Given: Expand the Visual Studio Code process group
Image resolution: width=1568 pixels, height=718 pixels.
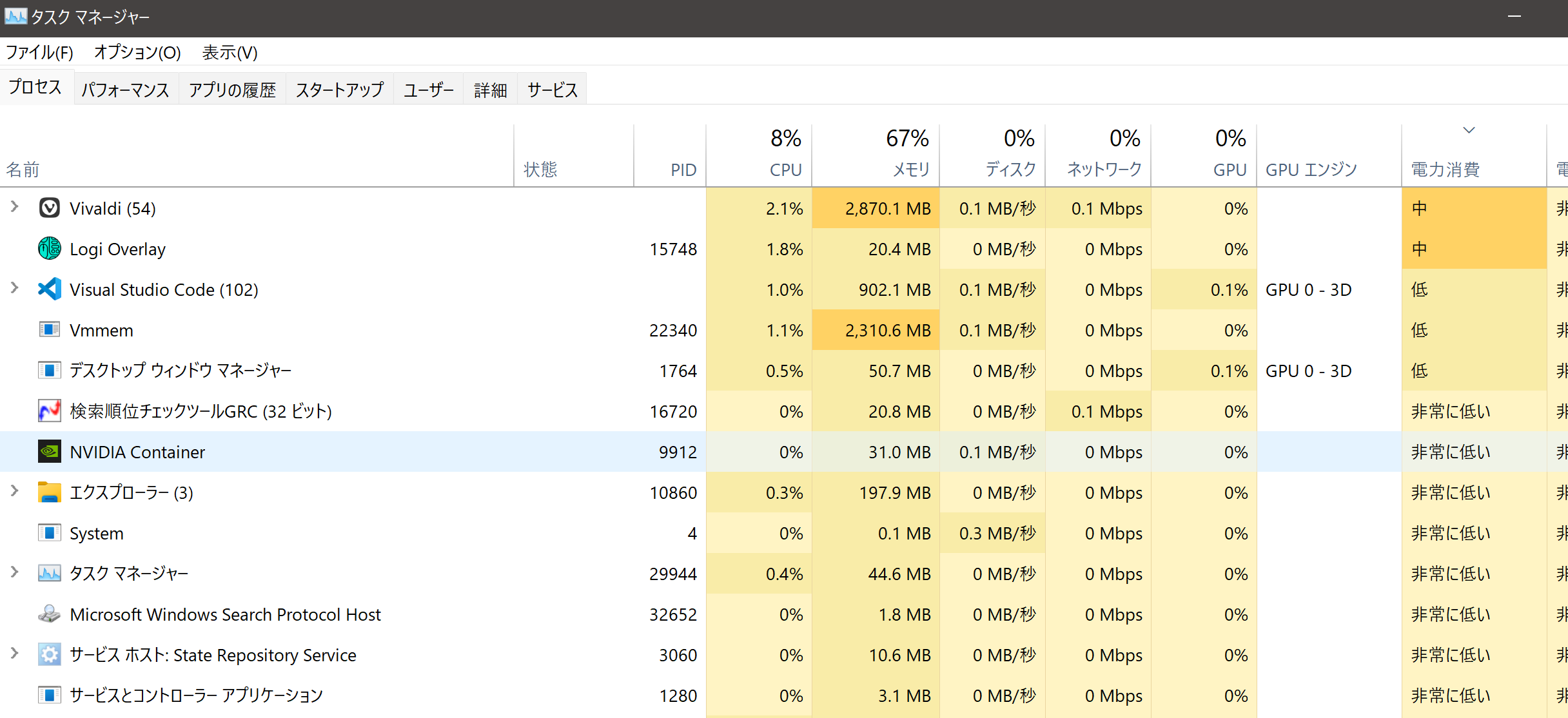Looking at the screenshot, I should pyautogui.click(x=15, y=288).
